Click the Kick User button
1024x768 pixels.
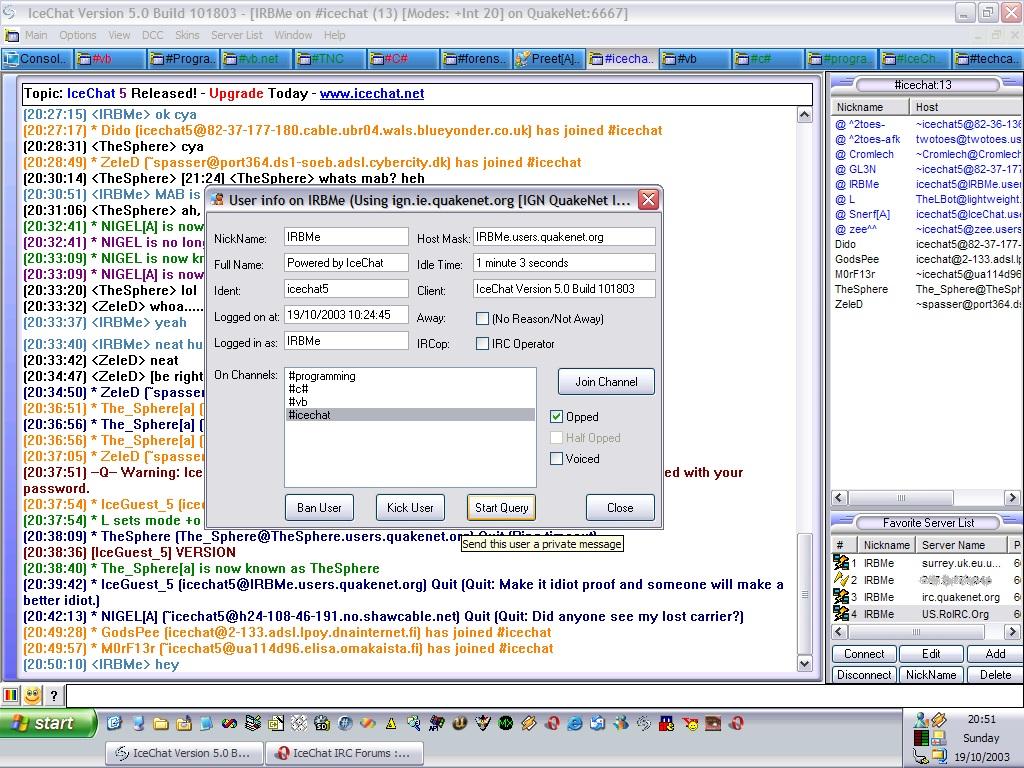click(x=410, y=507)
